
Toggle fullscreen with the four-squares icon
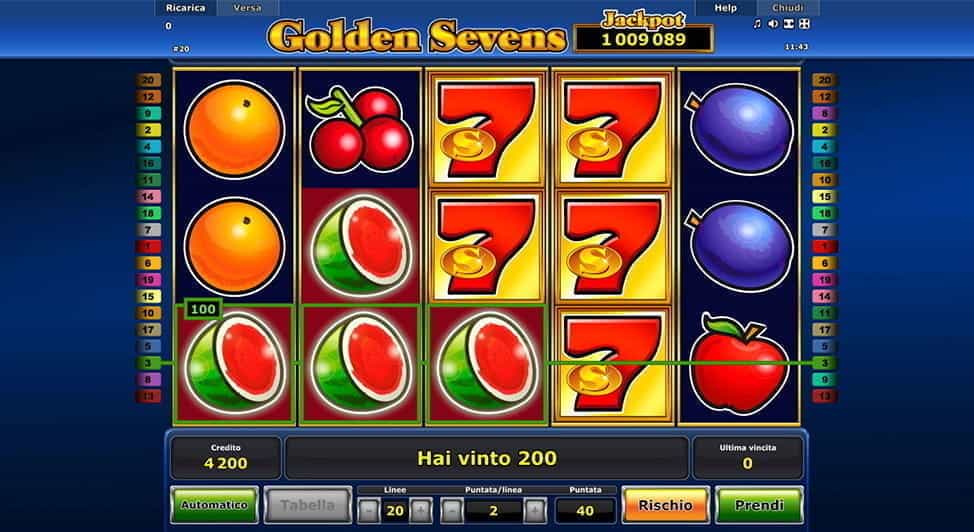(804, 24)
